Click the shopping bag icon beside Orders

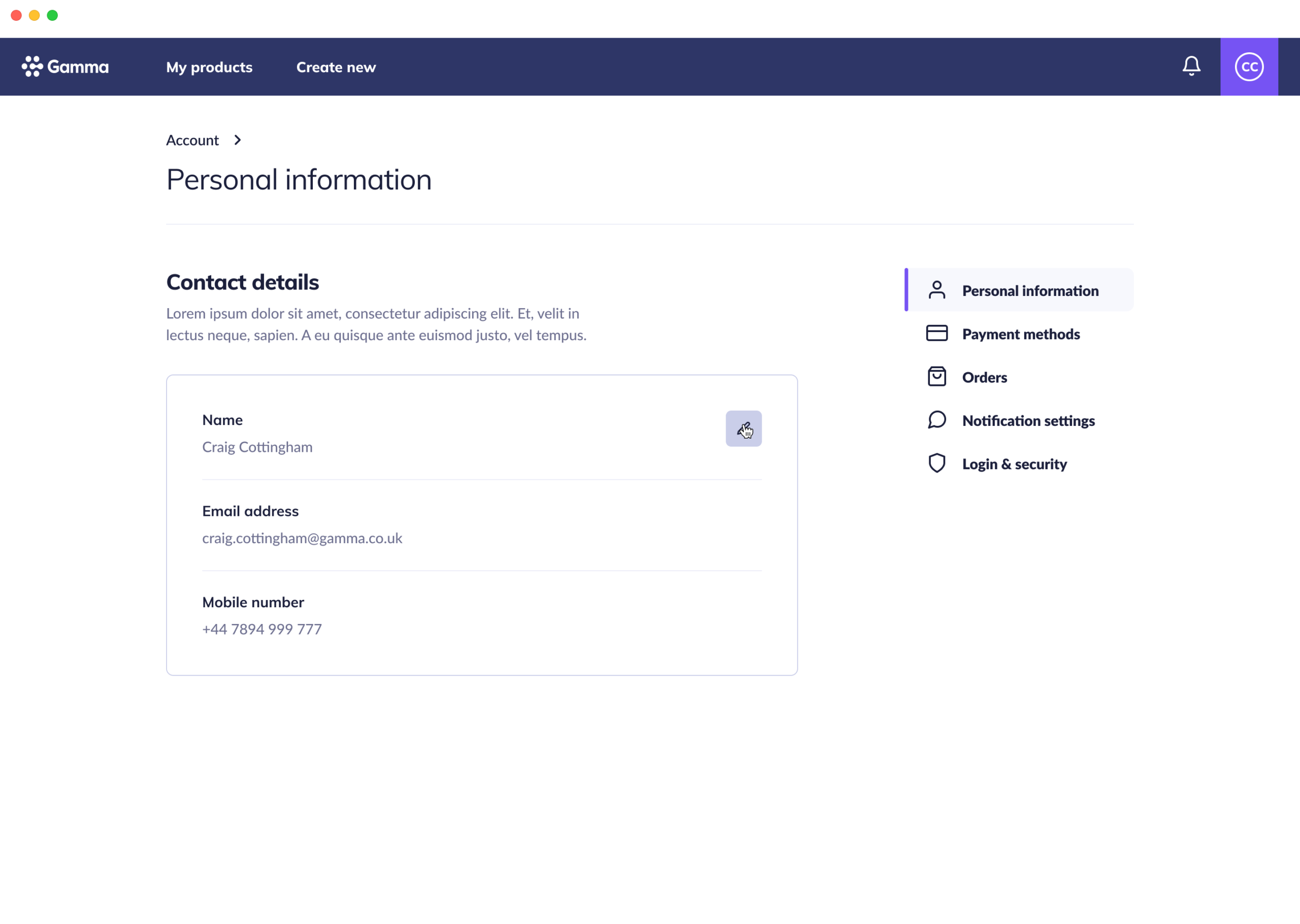coord(936,377)
